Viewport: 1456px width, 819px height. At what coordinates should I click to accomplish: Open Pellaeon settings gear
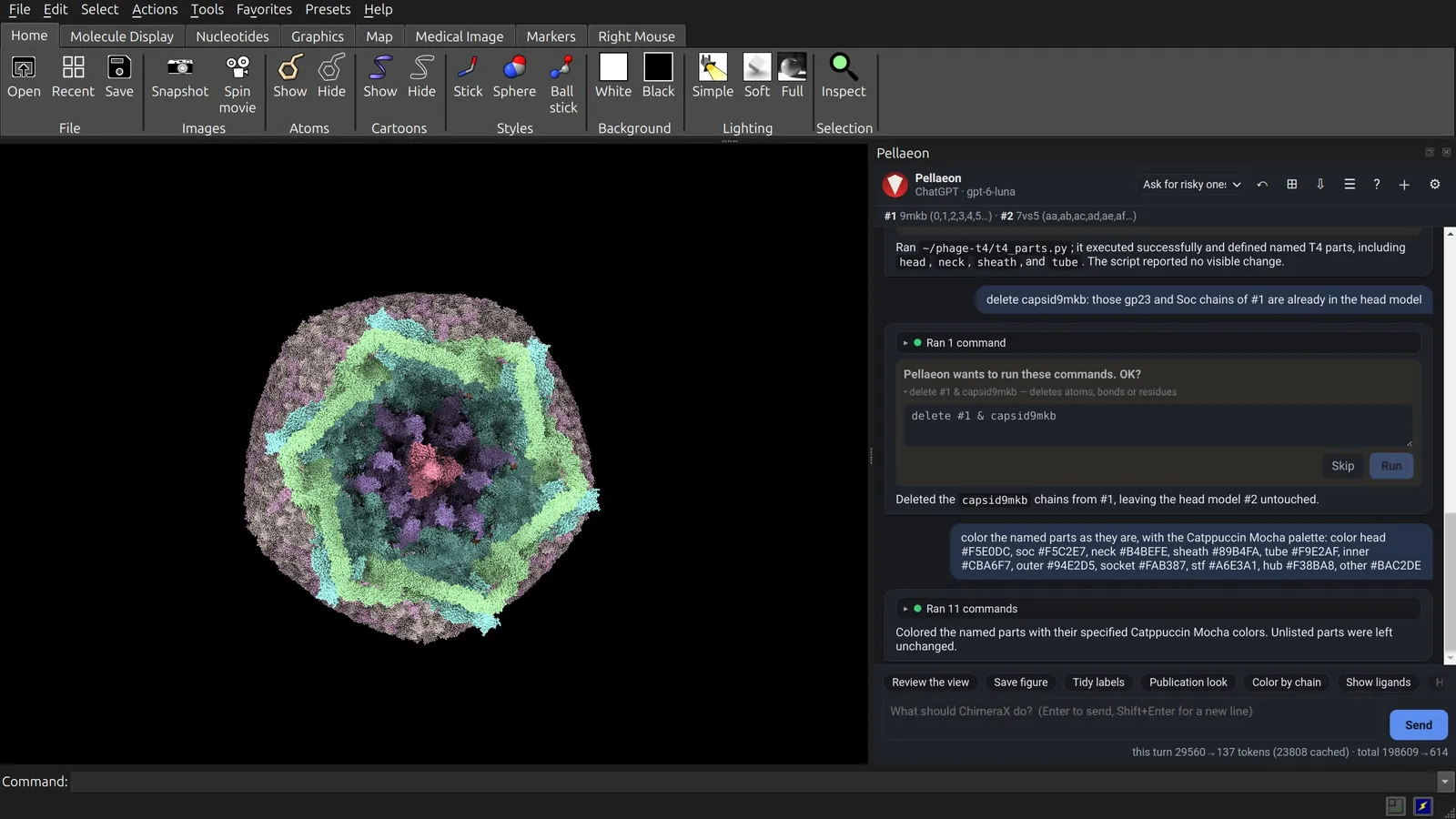(1435, 185)
